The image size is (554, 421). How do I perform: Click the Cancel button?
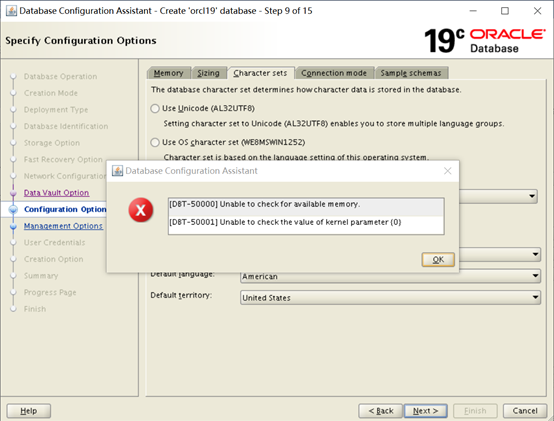click(525, 411)
